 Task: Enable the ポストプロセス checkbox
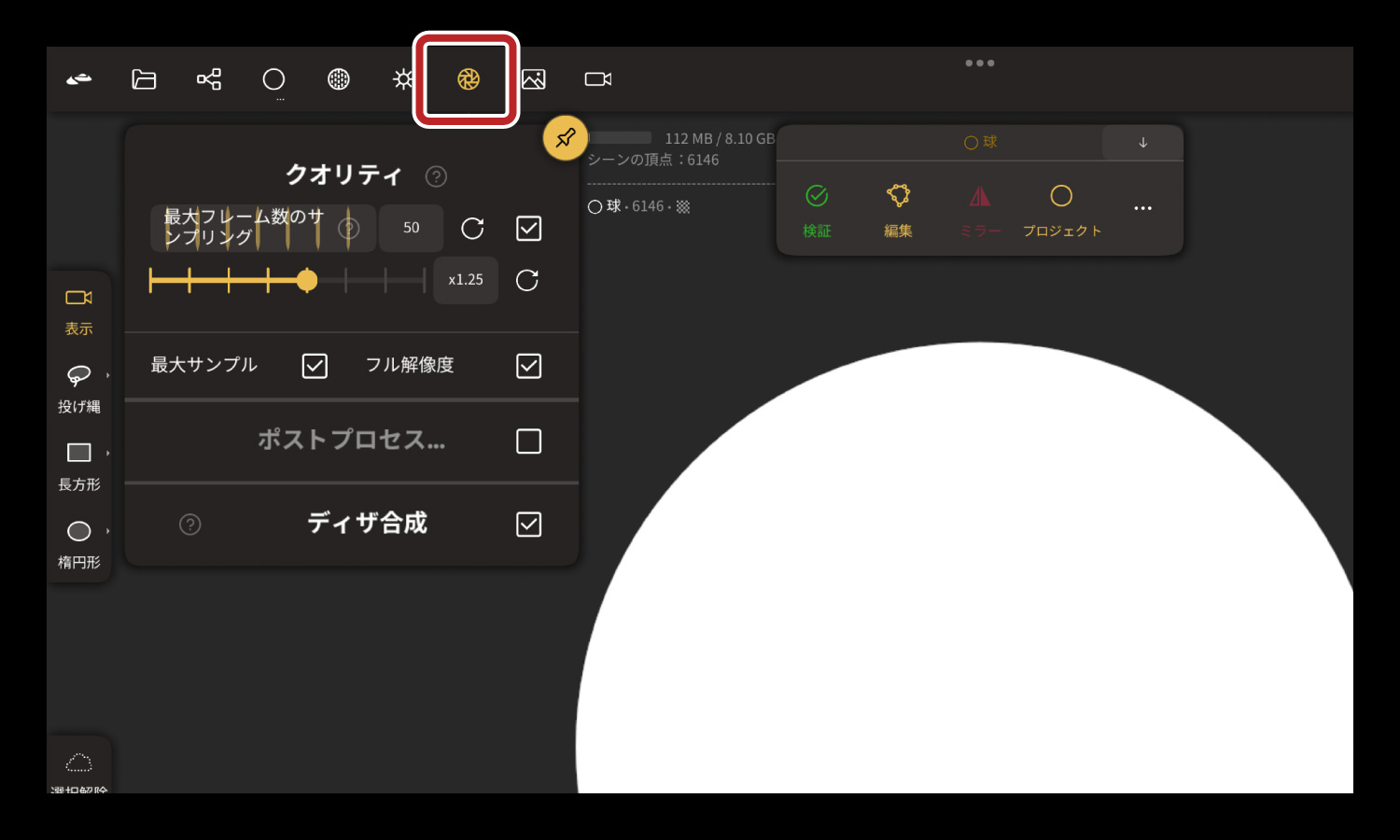(x=528, y=441)
